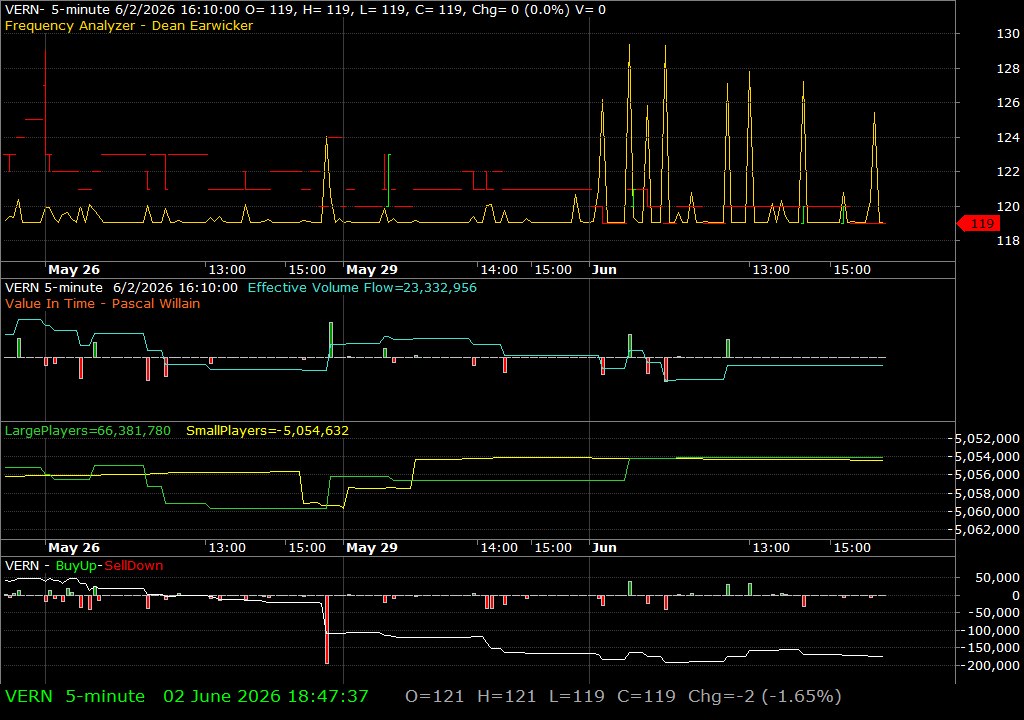Screen dimensions: 1024x720
Task: Click the 130 price axis label
Action: [1008, 34]
